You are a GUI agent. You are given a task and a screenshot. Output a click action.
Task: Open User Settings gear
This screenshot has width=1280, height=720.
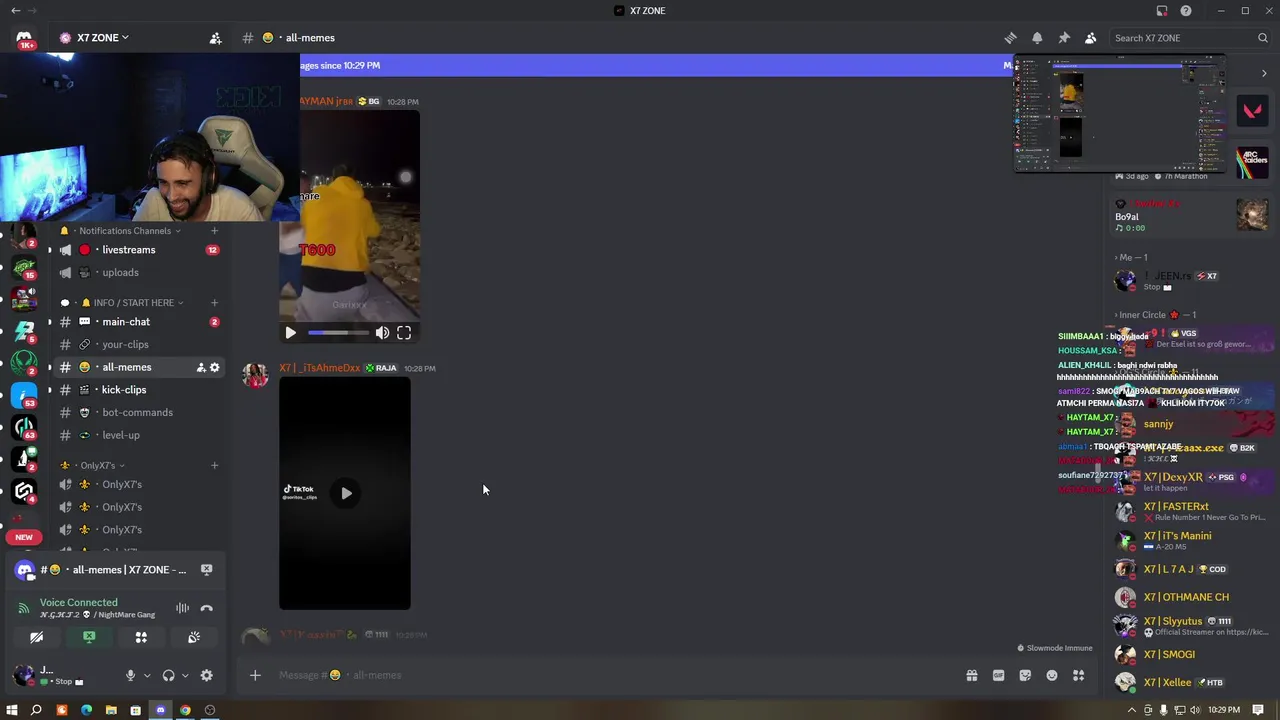206,676
